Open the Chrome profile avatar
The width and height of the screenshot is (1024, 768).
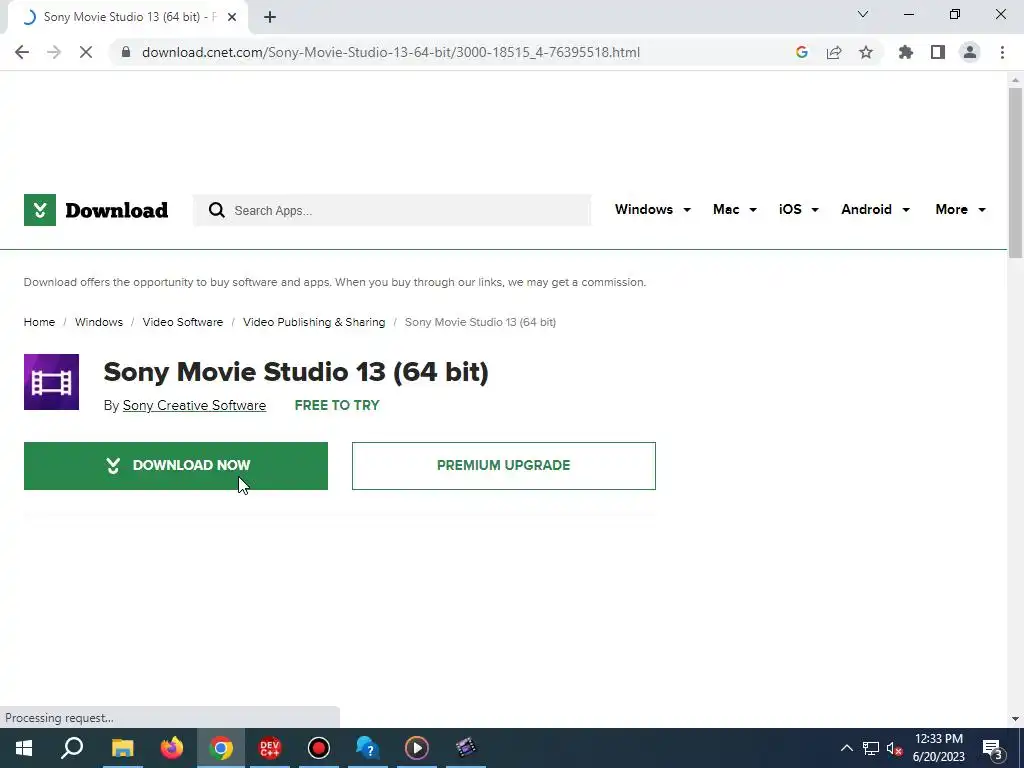point(970,52)
